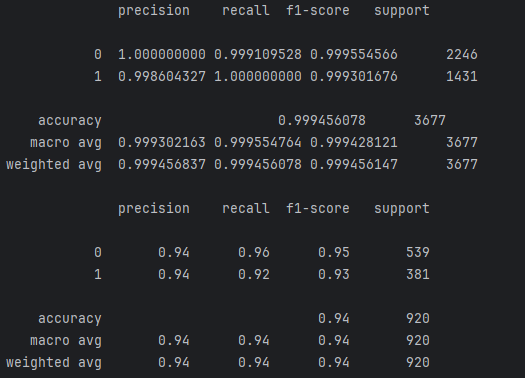Select f1-score value 0.999554566
Screen dimensions: 525x378
354,54
